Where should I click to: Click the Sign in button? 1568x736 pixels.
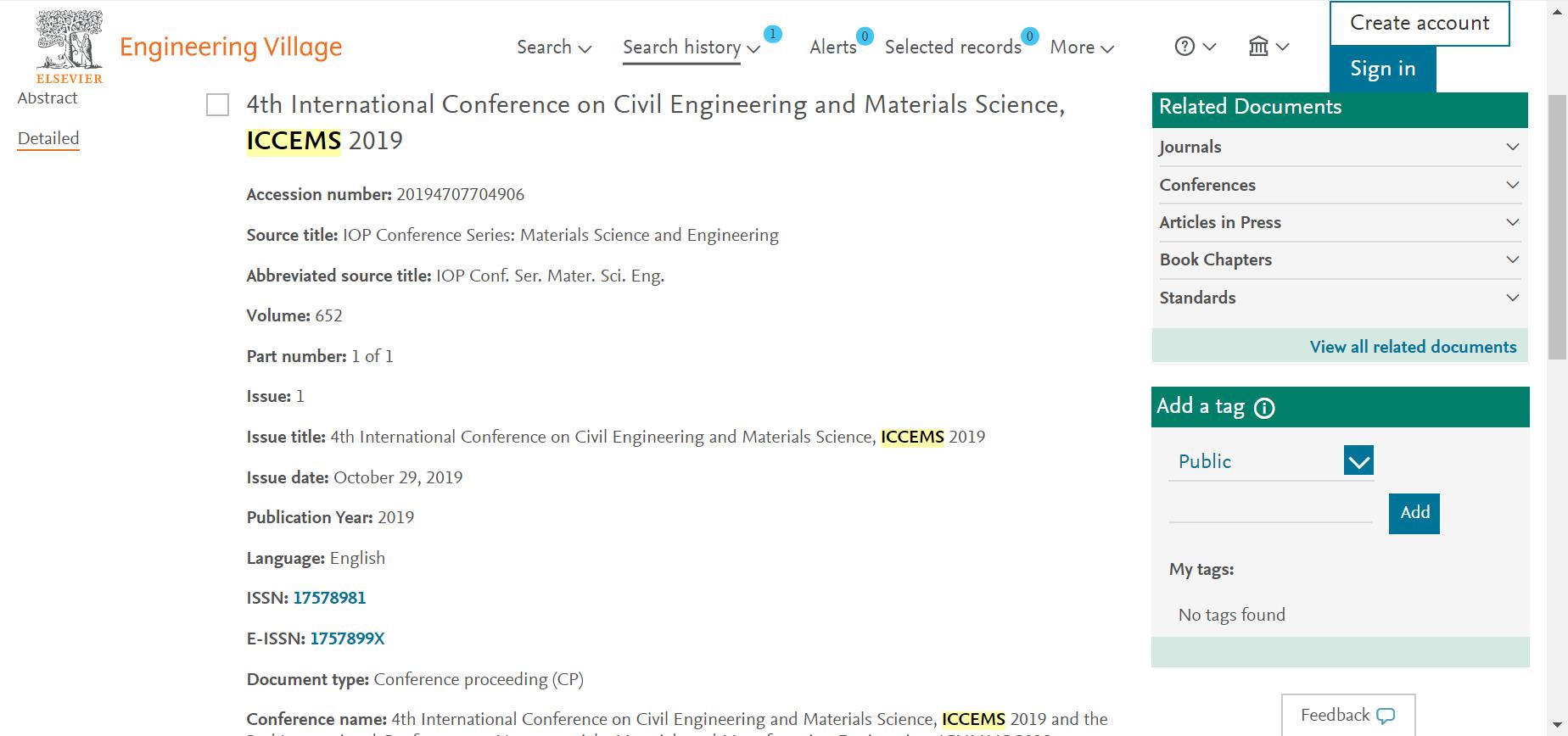[x=1383, y=69]
